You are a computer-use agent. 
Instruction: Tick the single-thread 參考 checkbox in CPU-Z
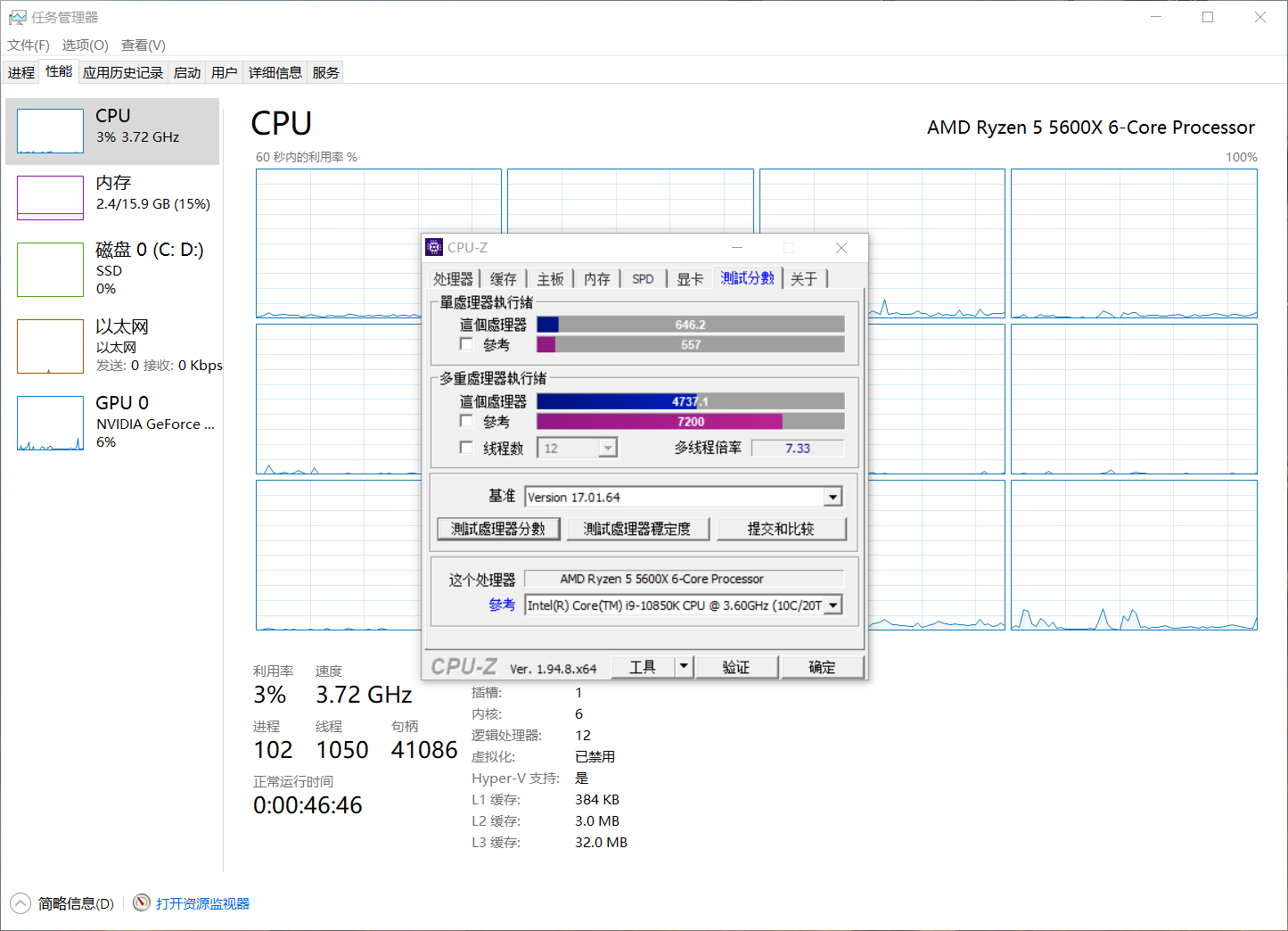466,344
